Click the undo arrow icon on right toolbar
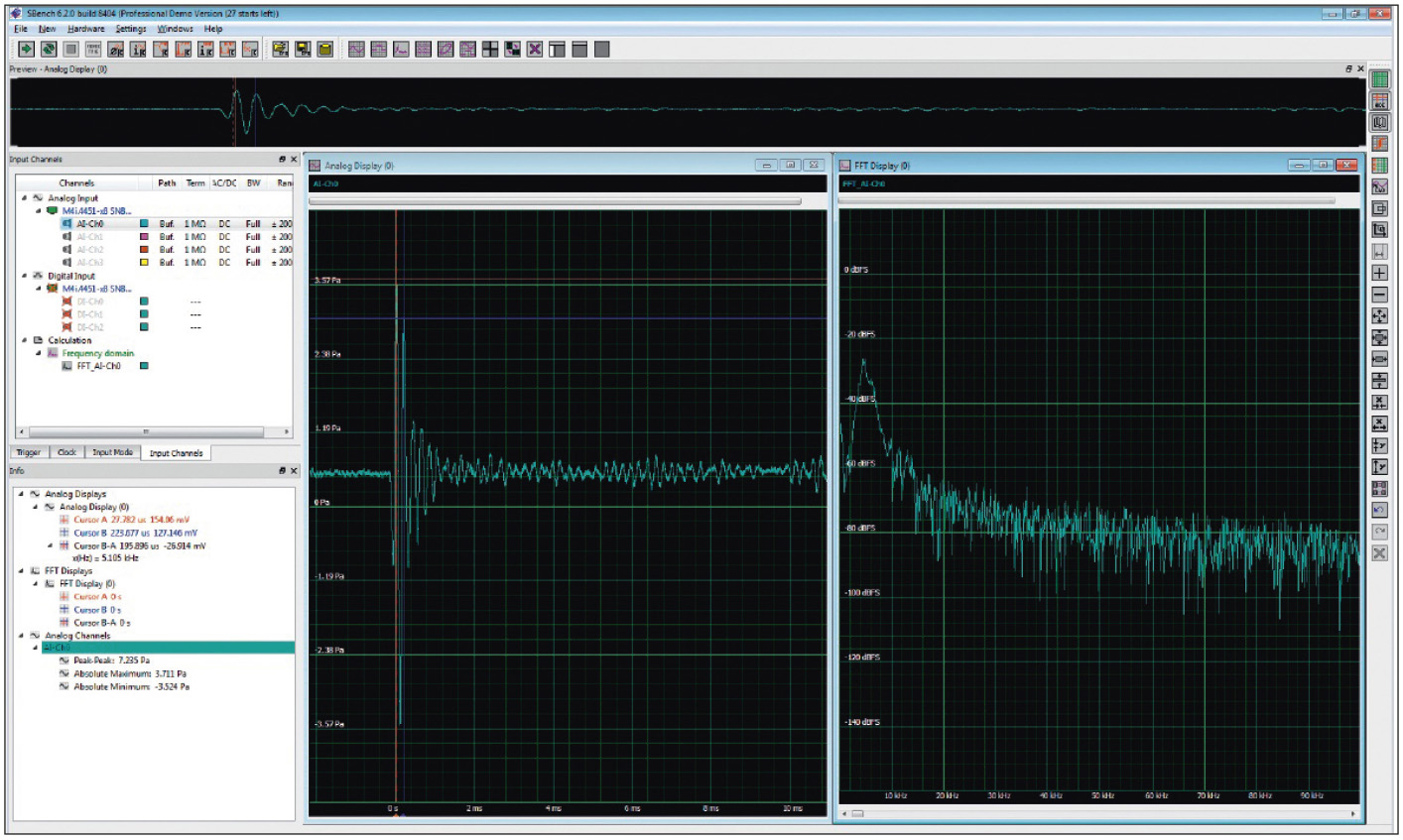 [1379, 510]
